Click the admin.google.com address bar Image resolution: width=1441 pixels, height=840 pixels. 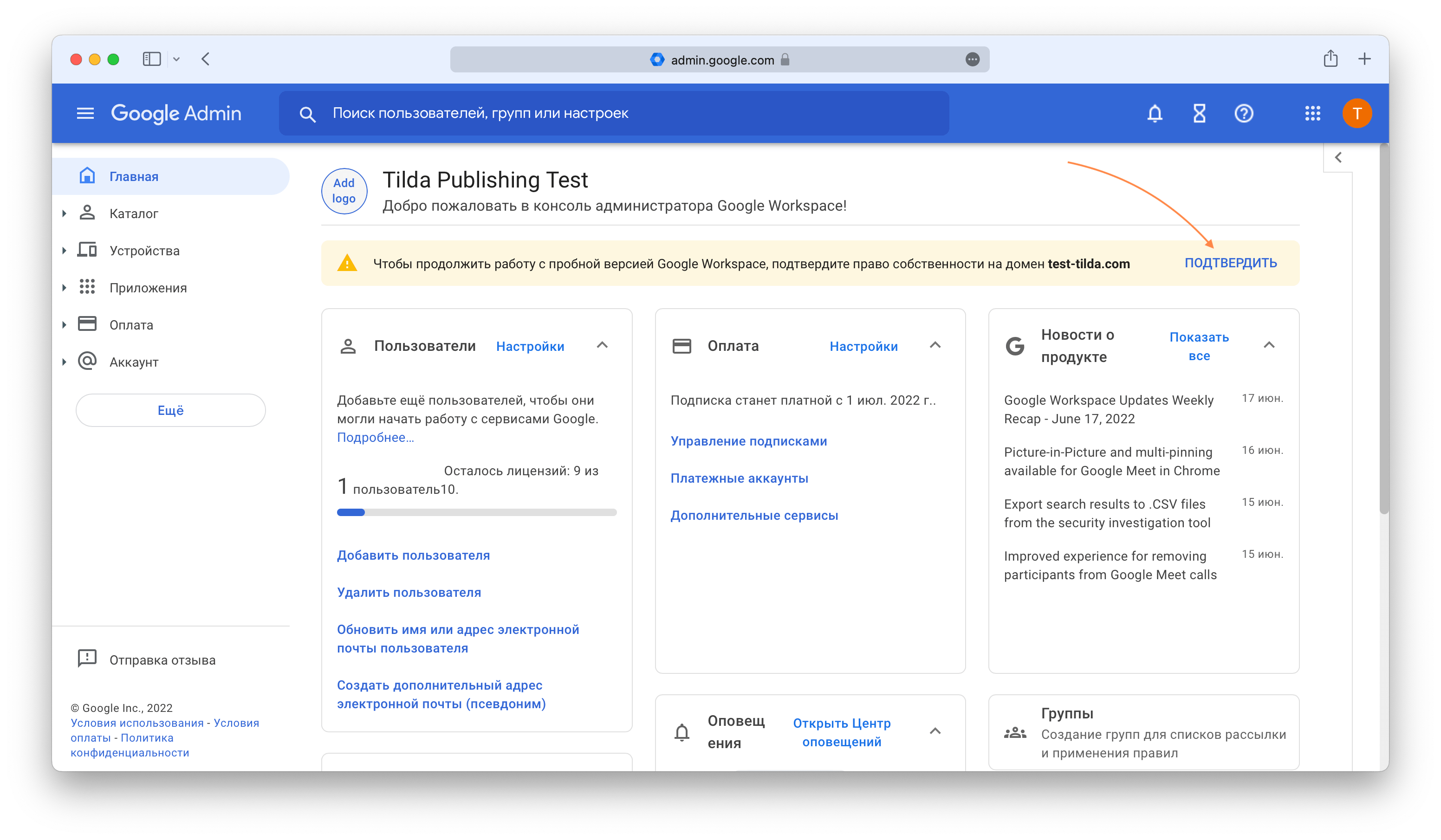(x=720, y=59)
